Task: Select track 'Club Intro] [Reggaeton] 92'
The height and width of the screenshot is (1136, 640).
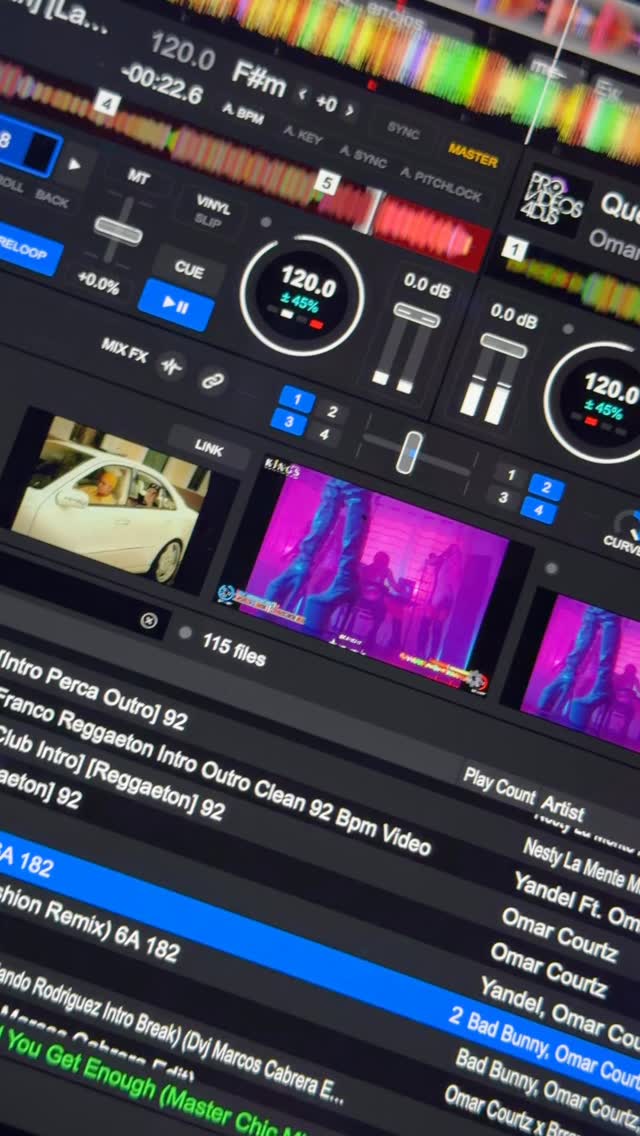Action: point(112,772)
